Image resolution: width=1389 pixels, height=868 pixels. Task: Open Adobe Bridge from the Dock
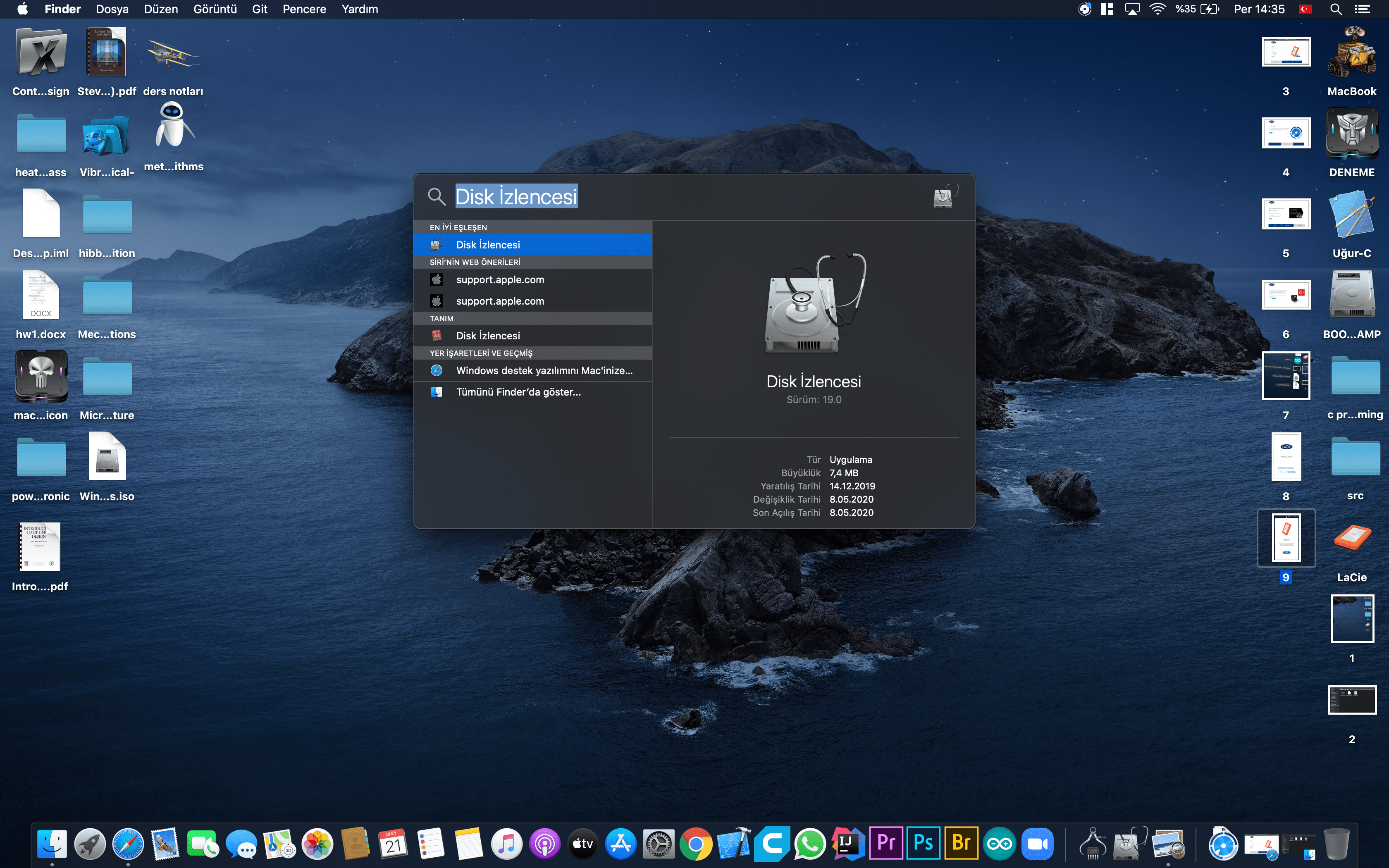962,844
